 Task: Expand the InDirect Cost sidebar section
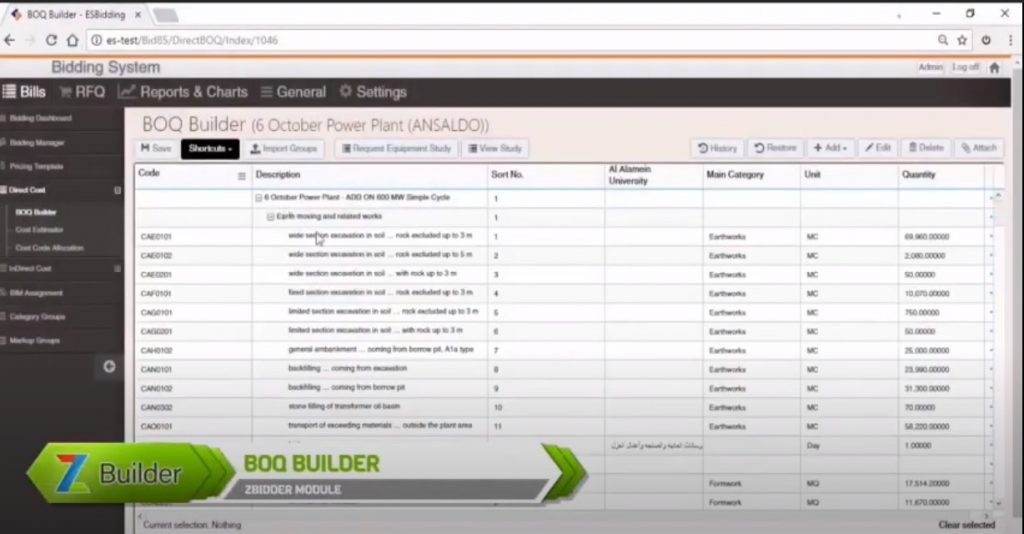tap(118, 268)
